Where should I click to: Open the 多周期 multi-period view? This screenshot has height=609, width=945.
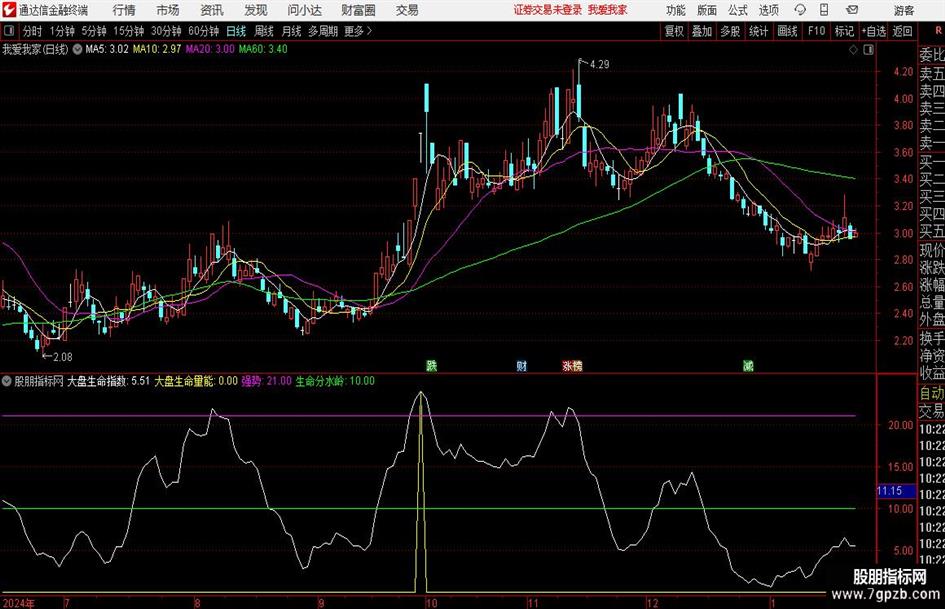tap(323, 31)
